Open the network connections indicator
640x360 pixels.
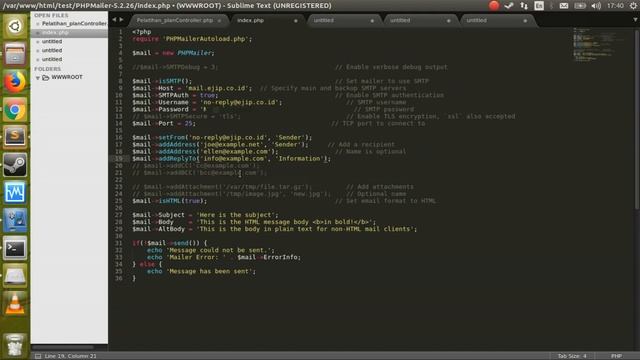(x=524, y=5)
